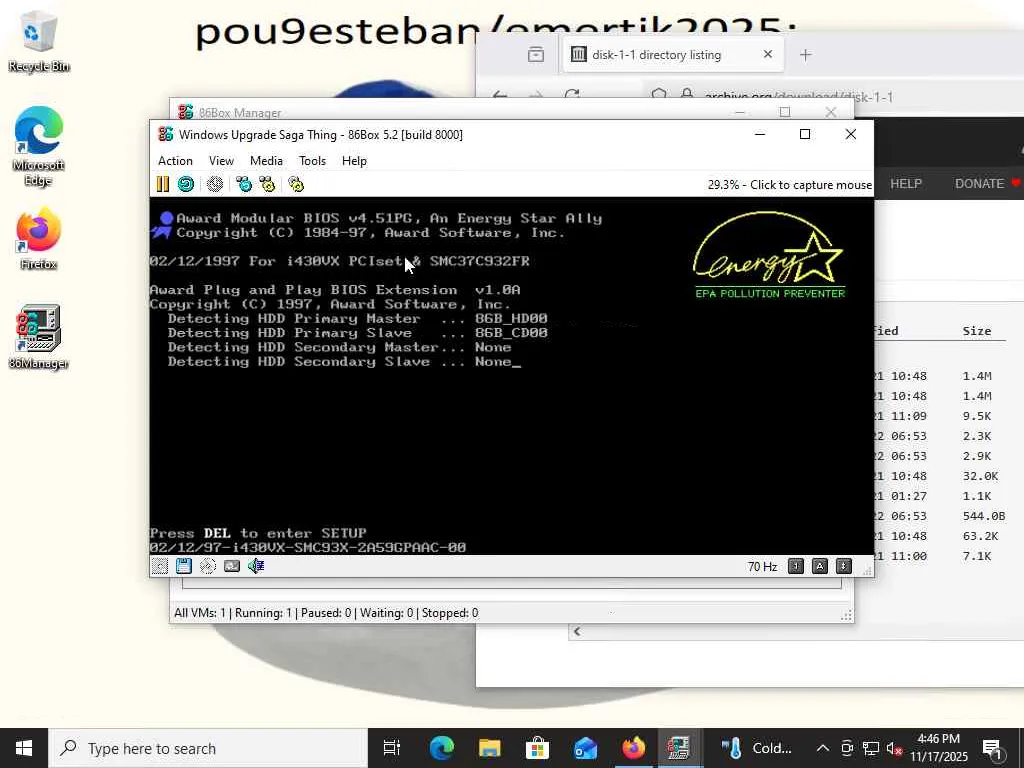Send Ctrl+Alt+Esc using the yellow toolbar icon

tap(267, 184)
